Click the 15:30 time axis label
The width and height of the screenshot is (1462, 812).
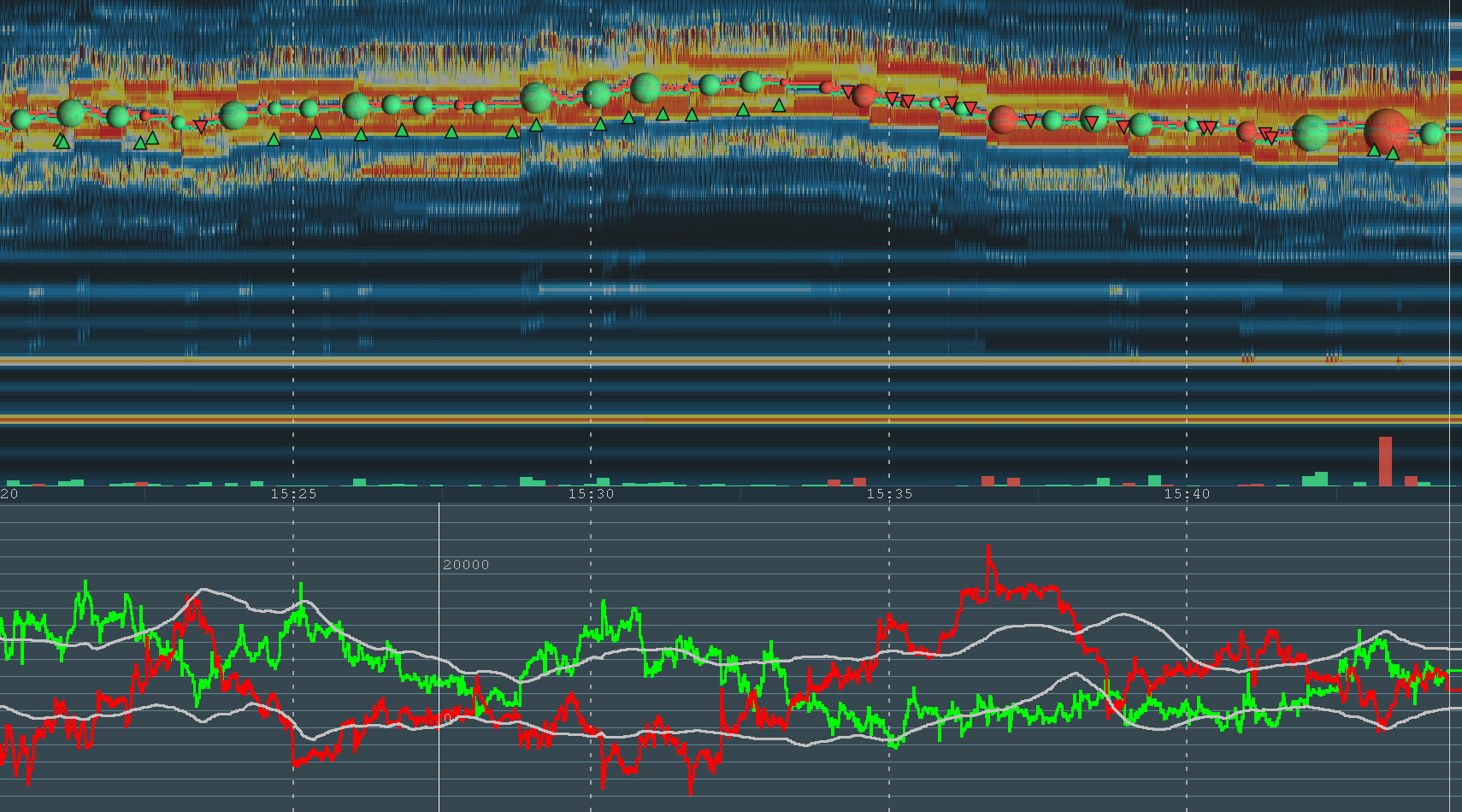(x=592, y=494)
